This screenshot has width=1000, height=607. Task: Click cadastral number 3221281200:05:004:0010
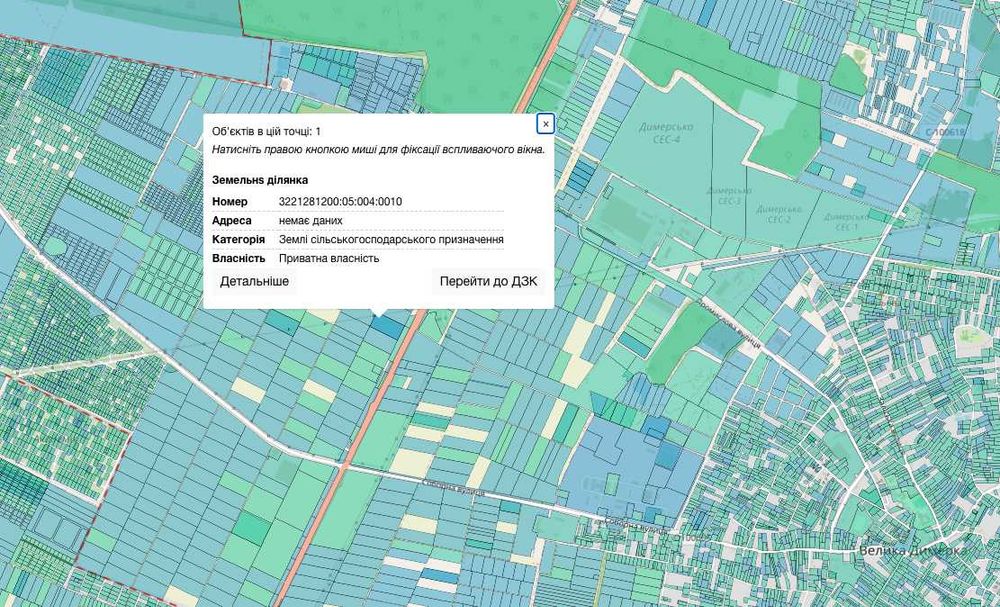[x=340, y=201]
